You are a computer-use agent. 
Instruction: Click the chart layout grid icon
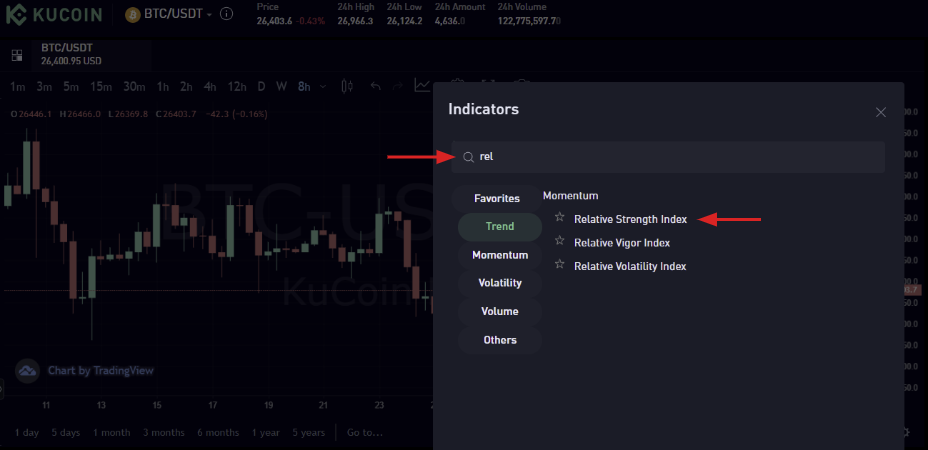[17, 57]
